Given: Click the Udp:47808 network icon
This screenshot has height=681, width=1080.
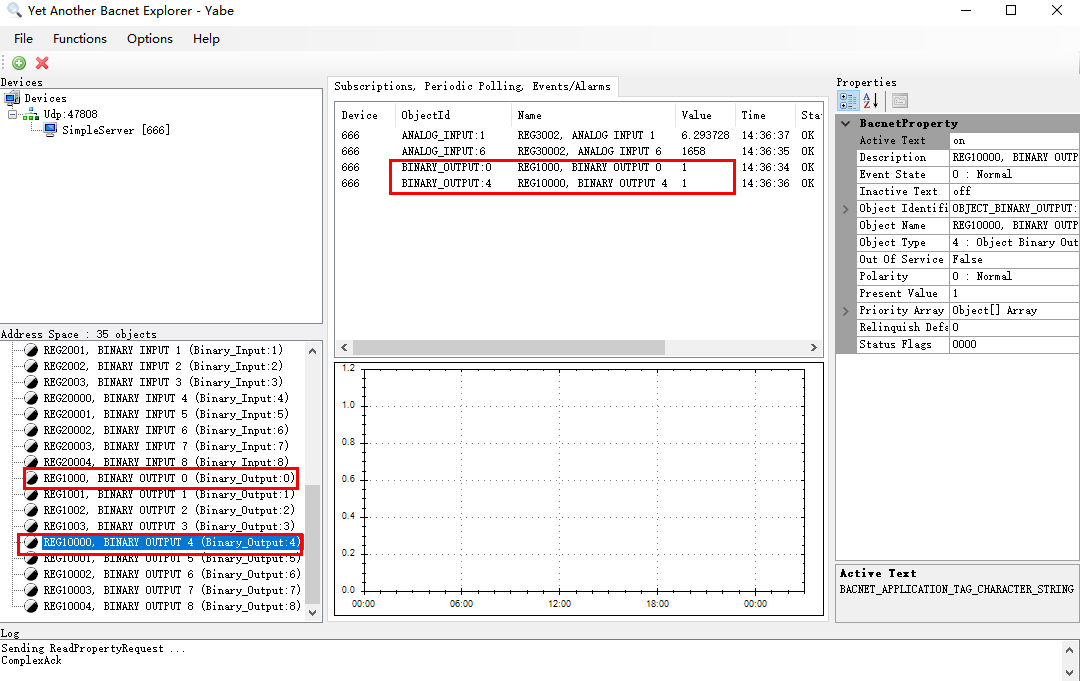Looking at the screenshot, I should [x=31, y=114].
